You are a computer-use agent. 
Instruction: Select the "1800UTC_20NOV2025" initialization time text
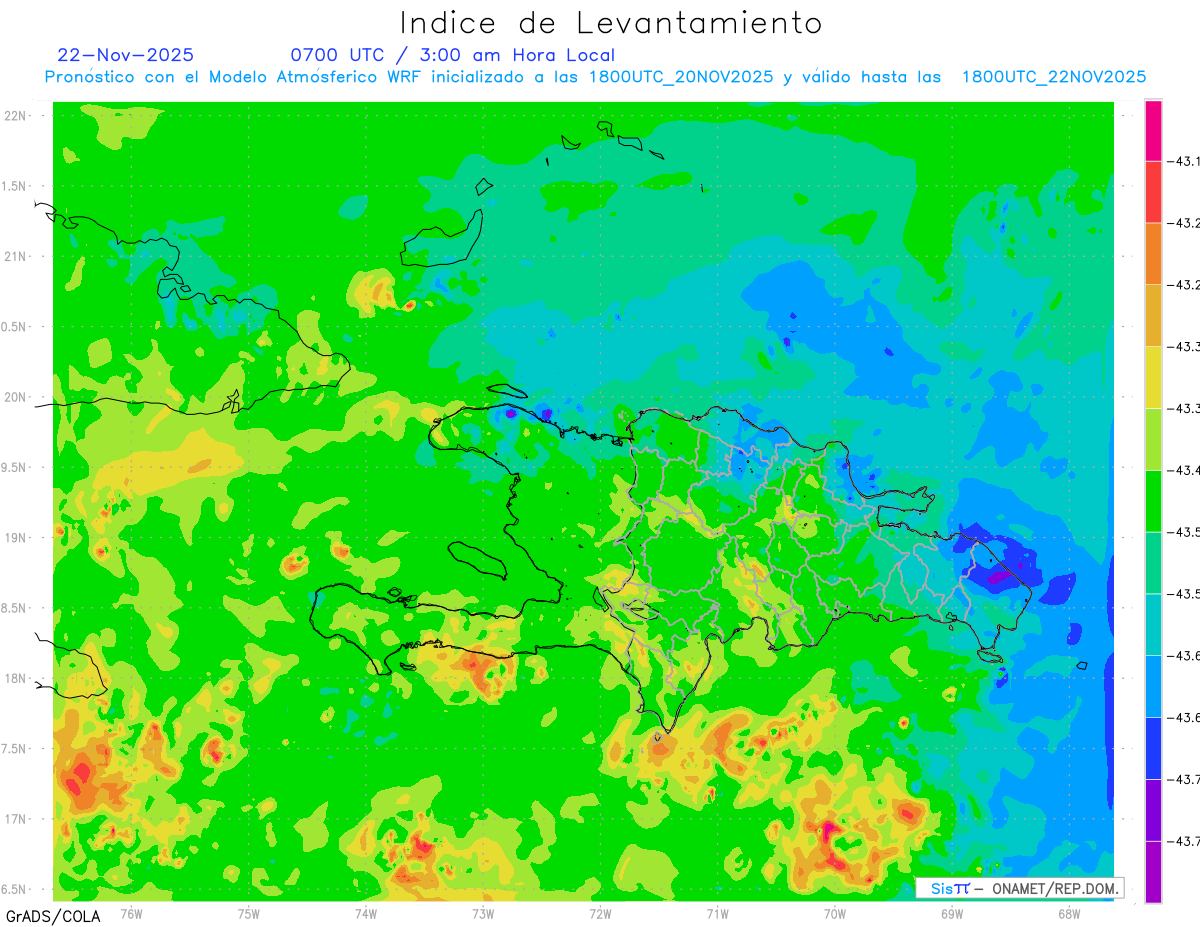(681, 77)
